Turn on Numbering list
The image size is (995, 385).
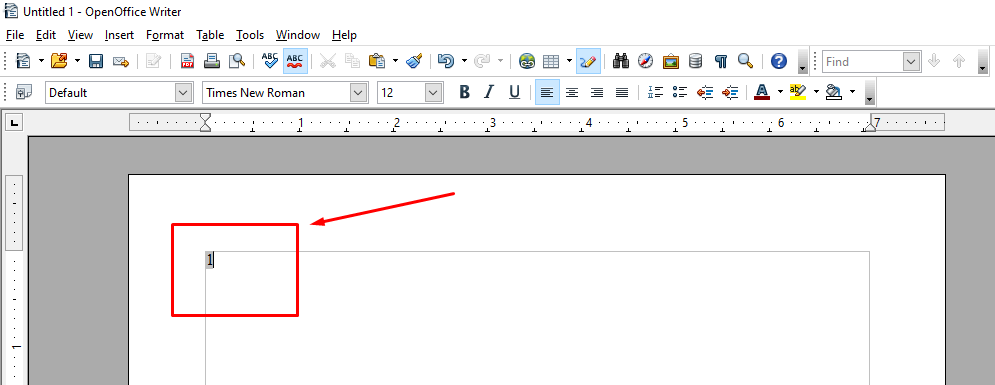[x=655, y=93]
